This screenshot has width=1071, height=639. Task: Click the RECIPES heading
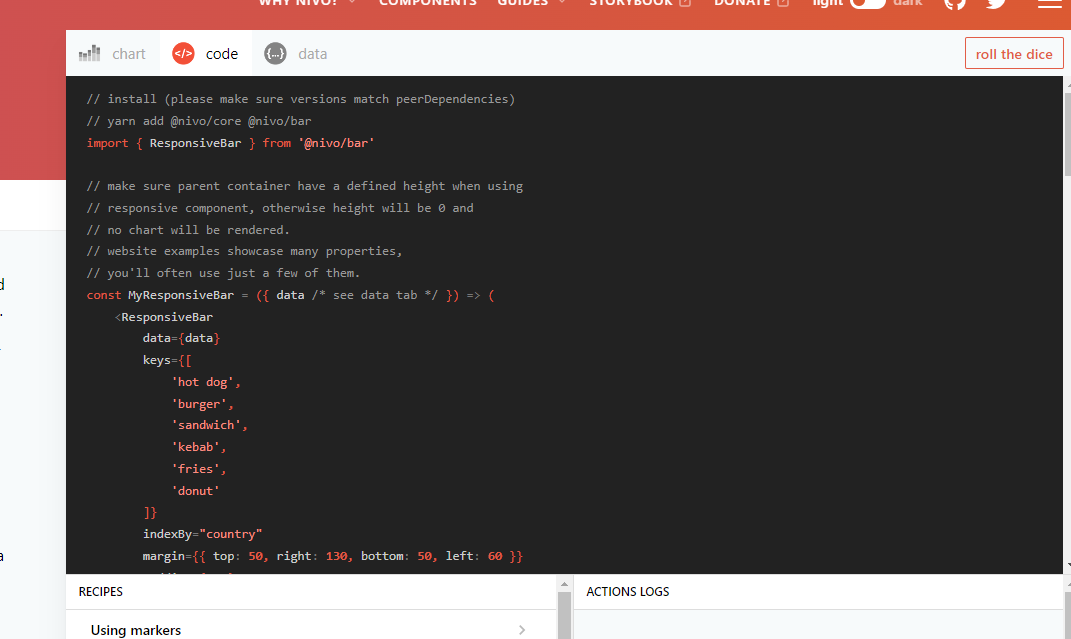[100, 592]
